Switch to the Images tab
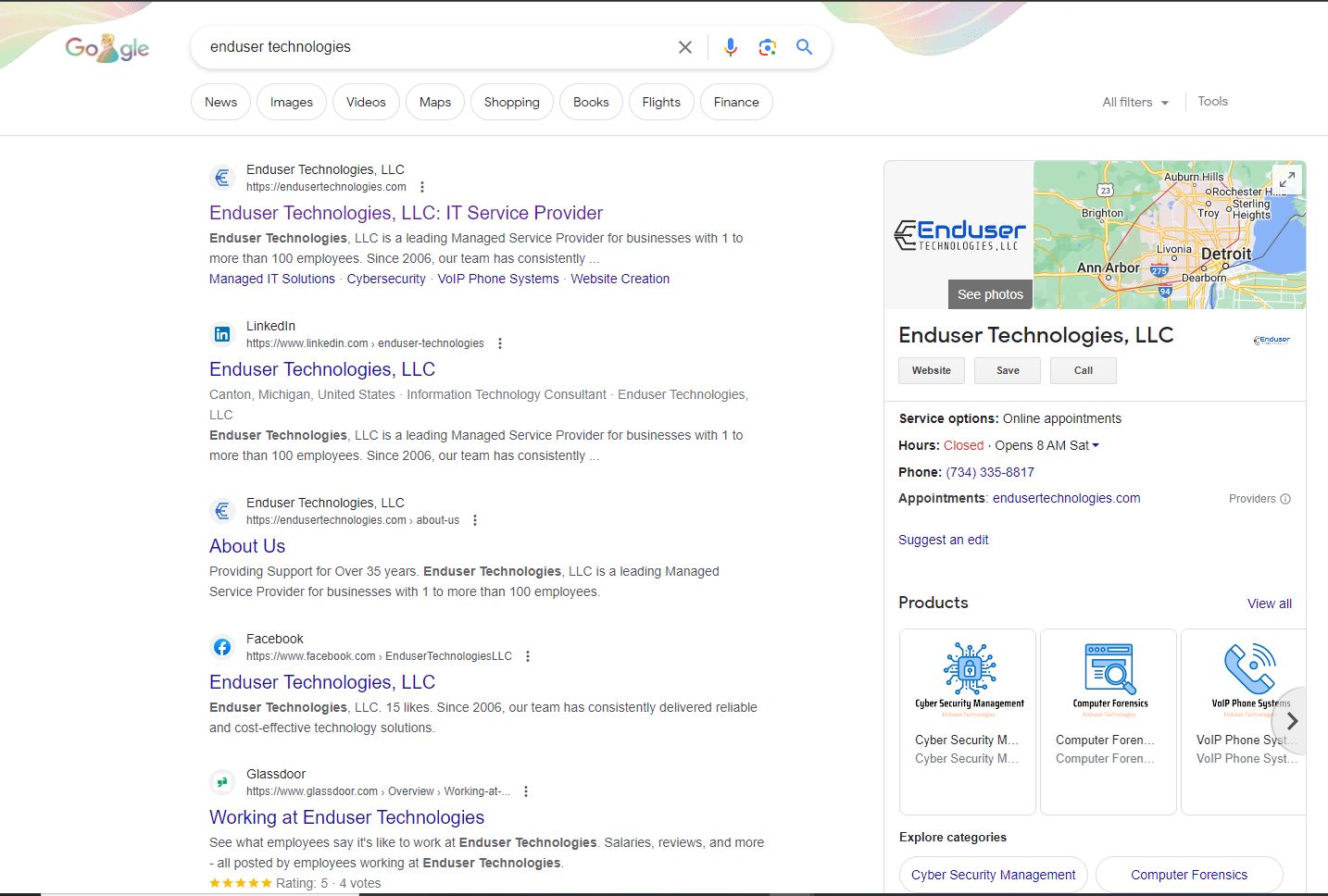The image size is (1328, 896). click(x=292, y=102)
